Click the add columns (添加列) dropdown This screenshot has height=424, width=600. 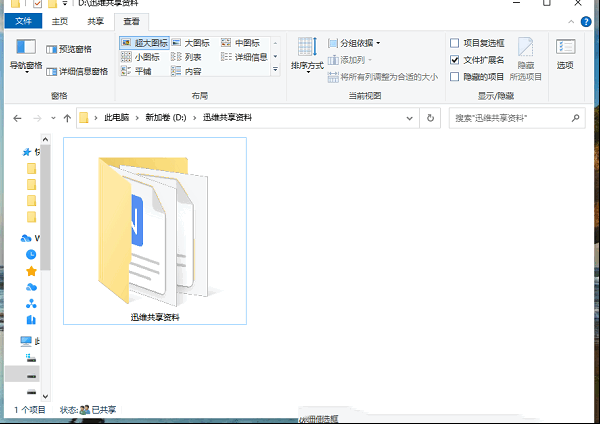[x=350, y=60]
